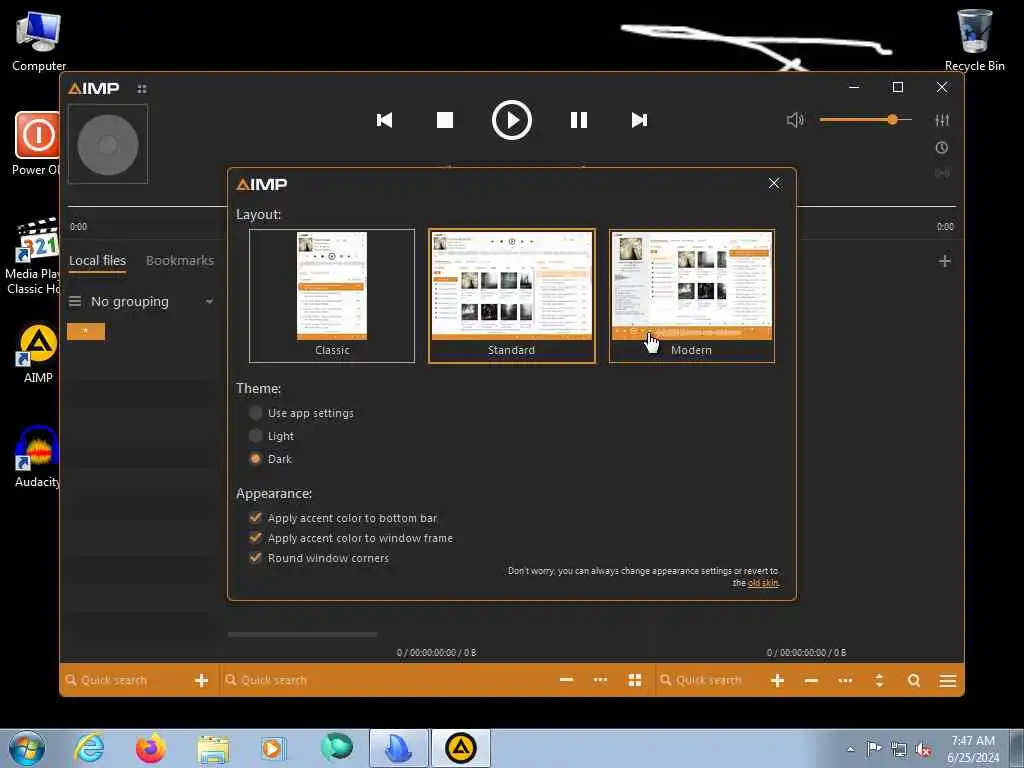Click the grouping list hamburger icon
The width and height of the screenshot is (1024, 768).
point(75,302)
